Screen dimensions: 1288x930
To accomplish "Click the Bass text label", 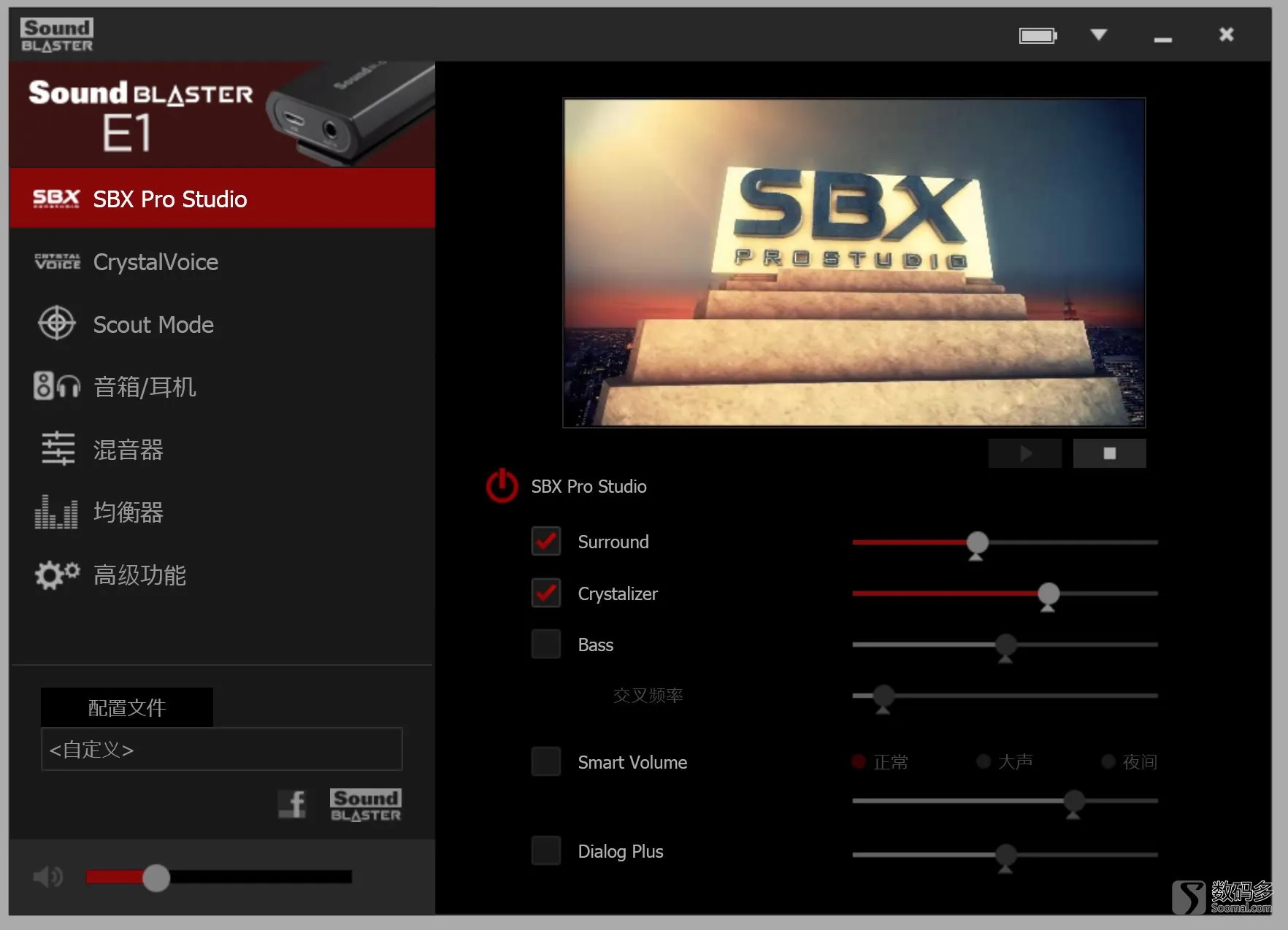I will tap(596, 645).
